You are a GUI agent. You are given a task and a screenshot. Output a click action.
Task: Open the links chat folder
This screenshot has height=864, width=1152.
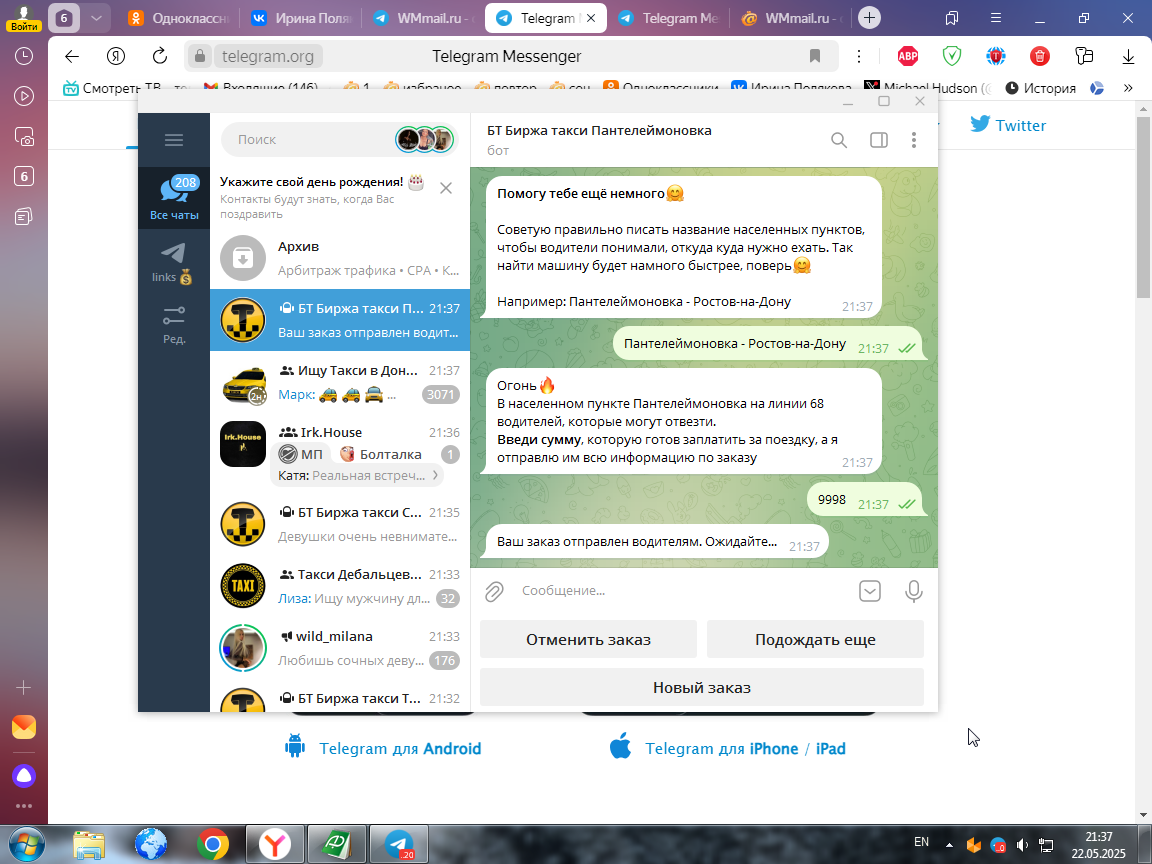click(173, 263)
